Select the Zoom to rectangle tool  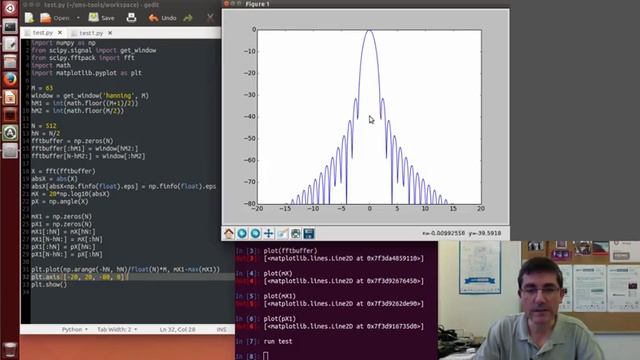[282, 233]
